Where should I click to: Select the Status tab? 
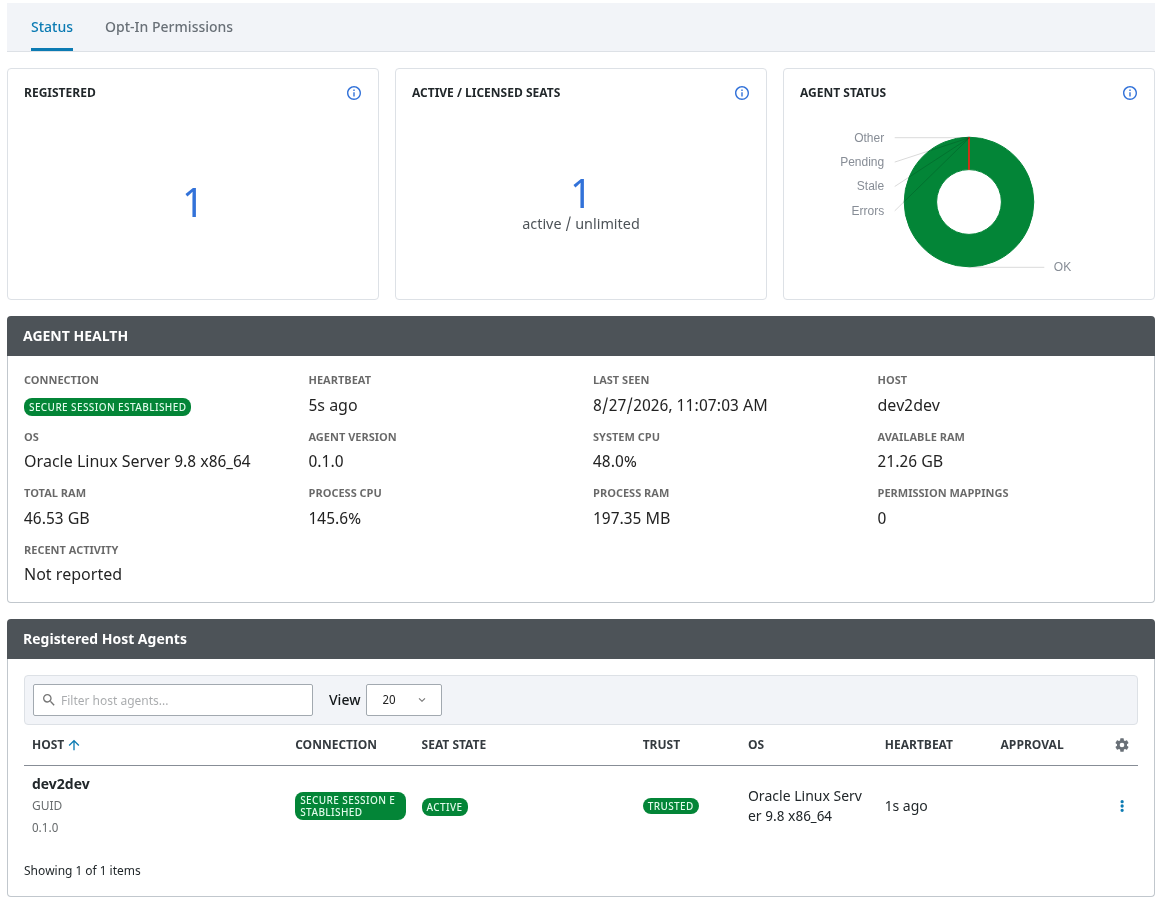point(52,27)
